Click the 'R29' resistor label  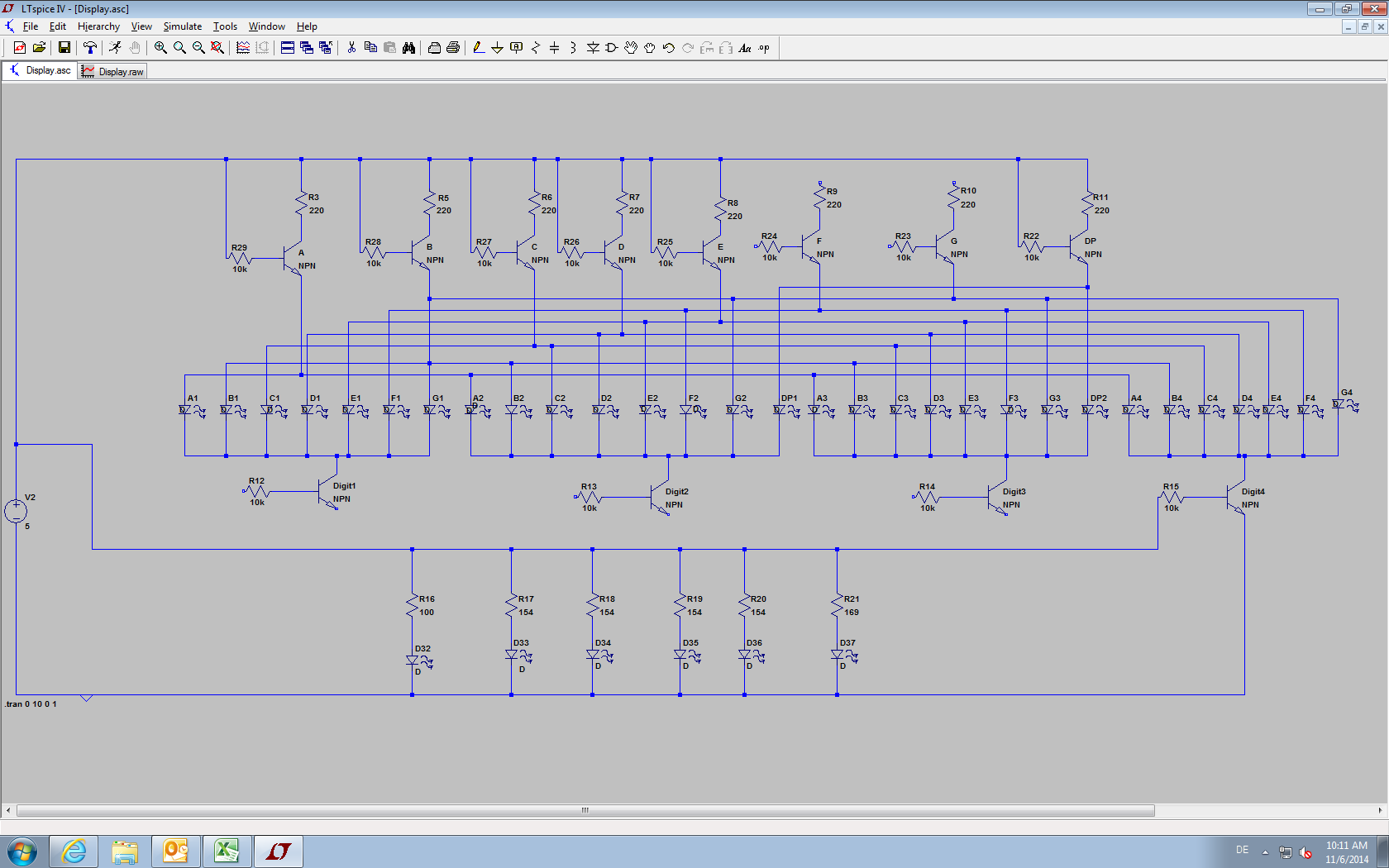239,248
